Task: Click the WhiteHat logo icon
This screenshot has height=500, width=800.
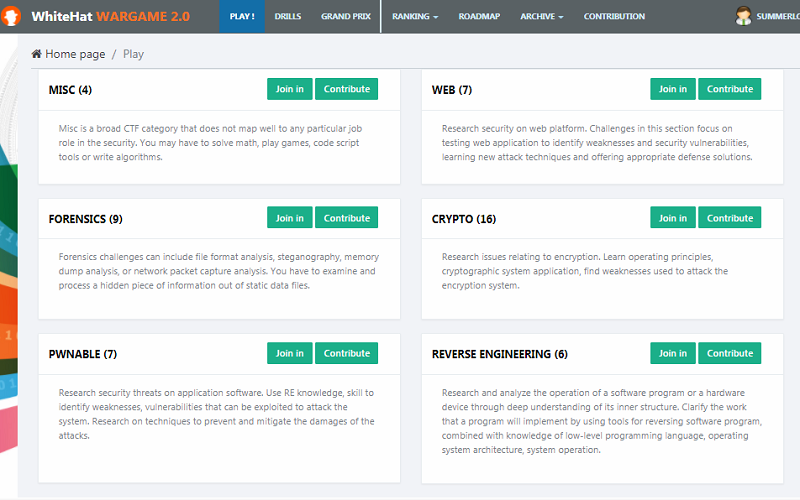Action: [12, 16]
